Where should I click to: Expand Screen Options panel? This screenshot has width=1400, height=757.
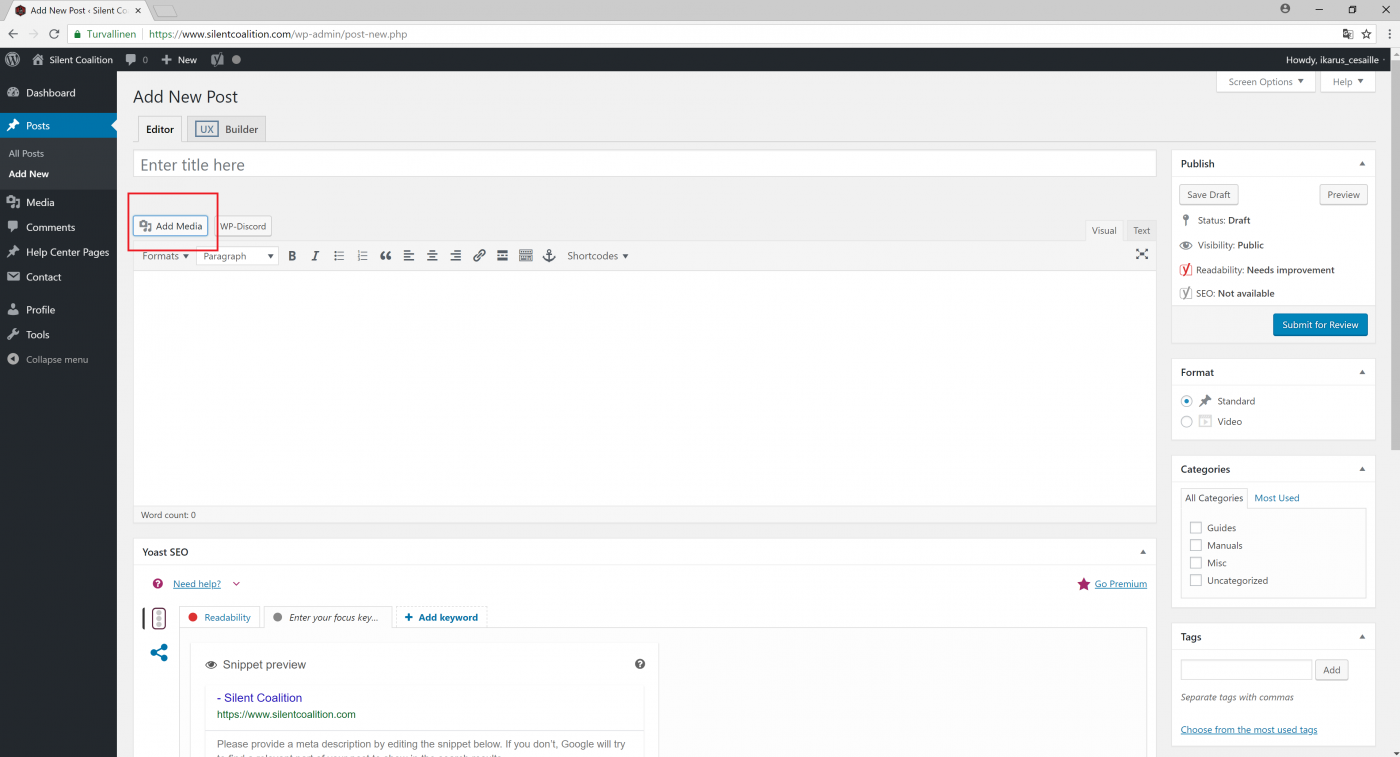(x=1266, y=82)
